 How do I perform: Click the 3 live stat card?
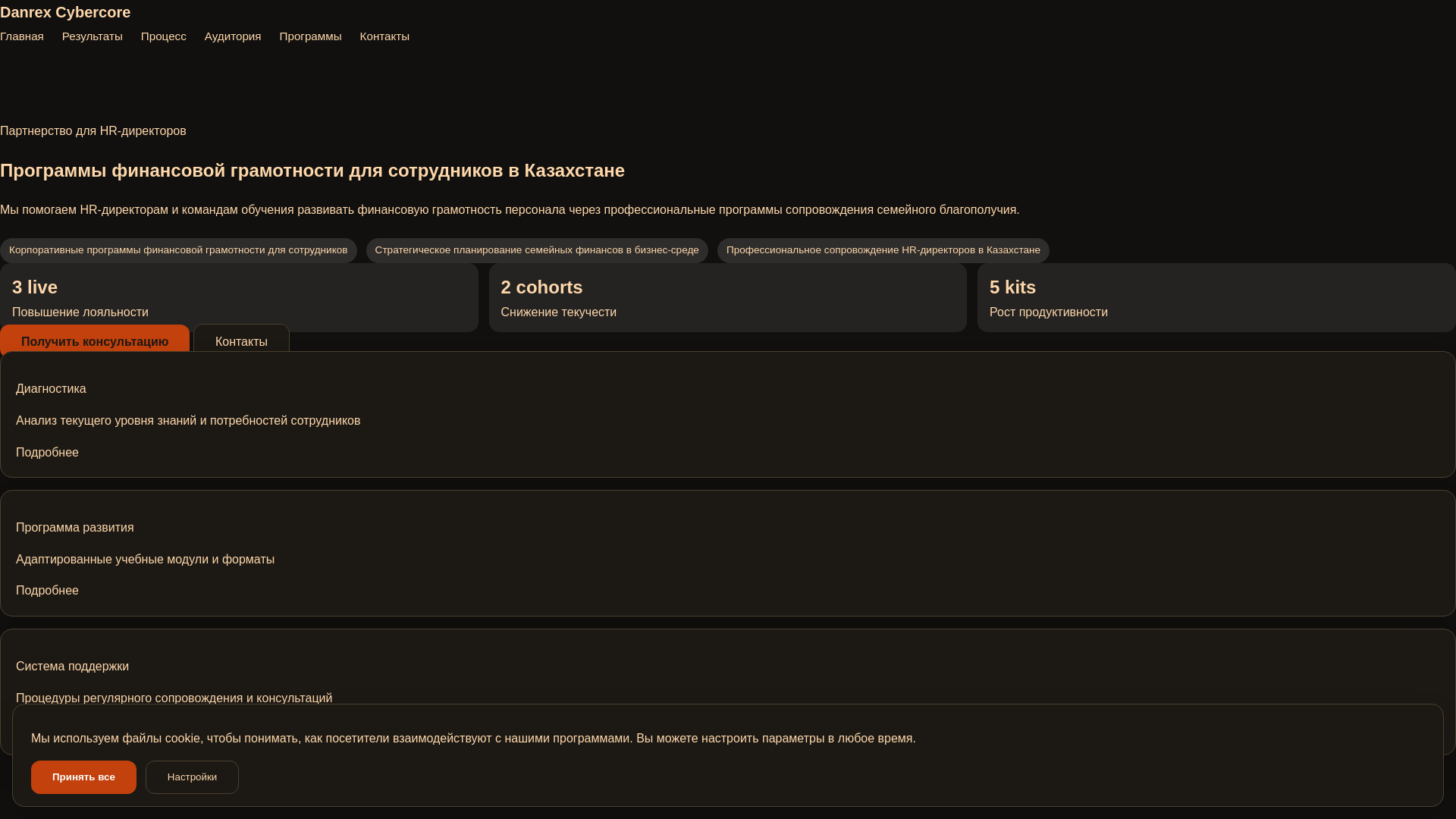click(239, 297)
